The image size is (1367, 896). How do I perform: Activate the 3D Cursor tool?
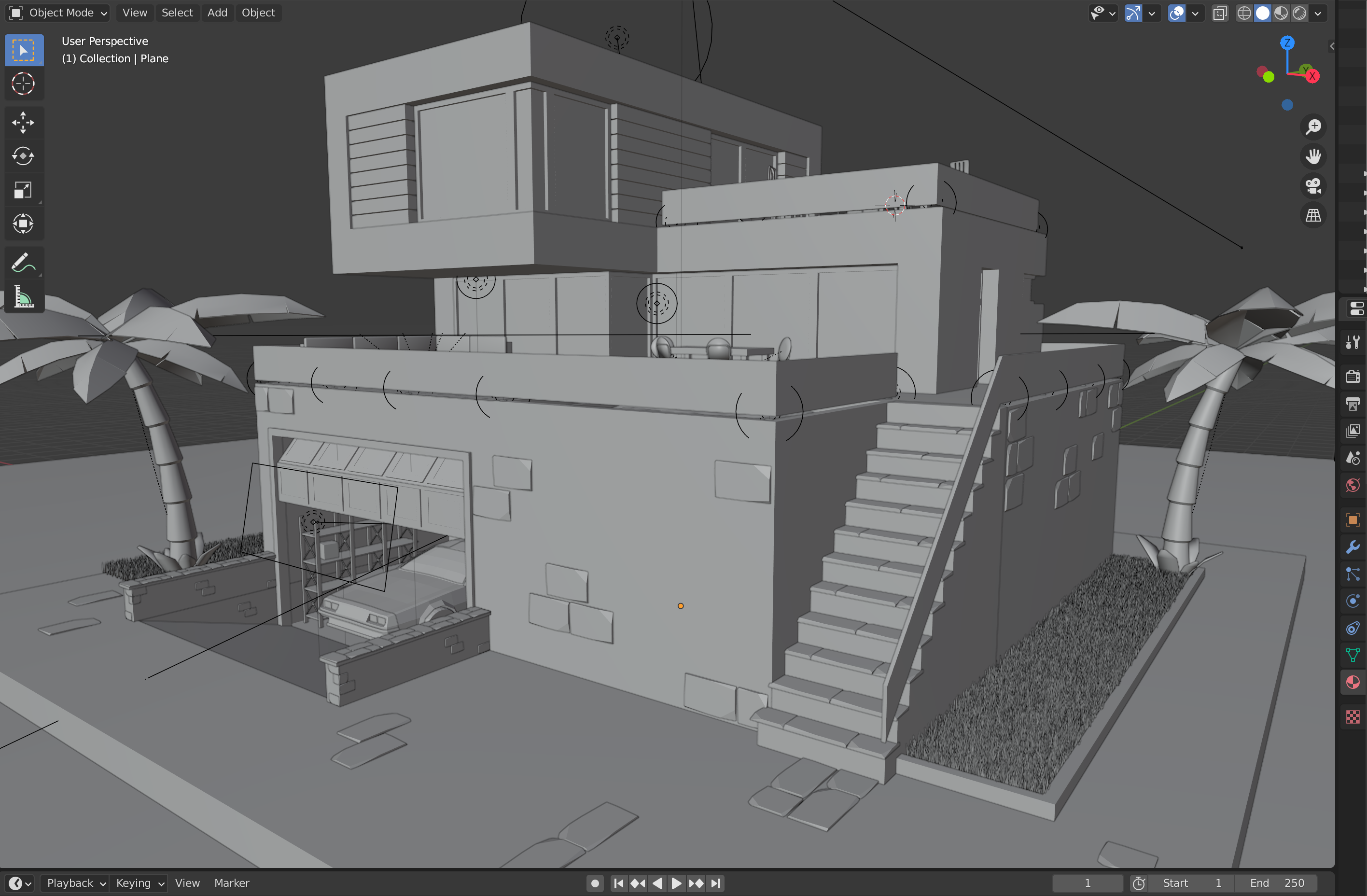click(x=24, y=84)
